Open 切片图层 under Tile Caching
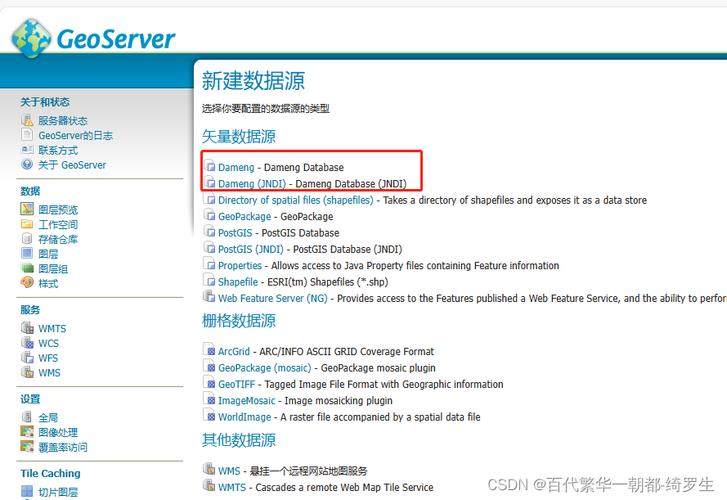 tap(58, 492)
